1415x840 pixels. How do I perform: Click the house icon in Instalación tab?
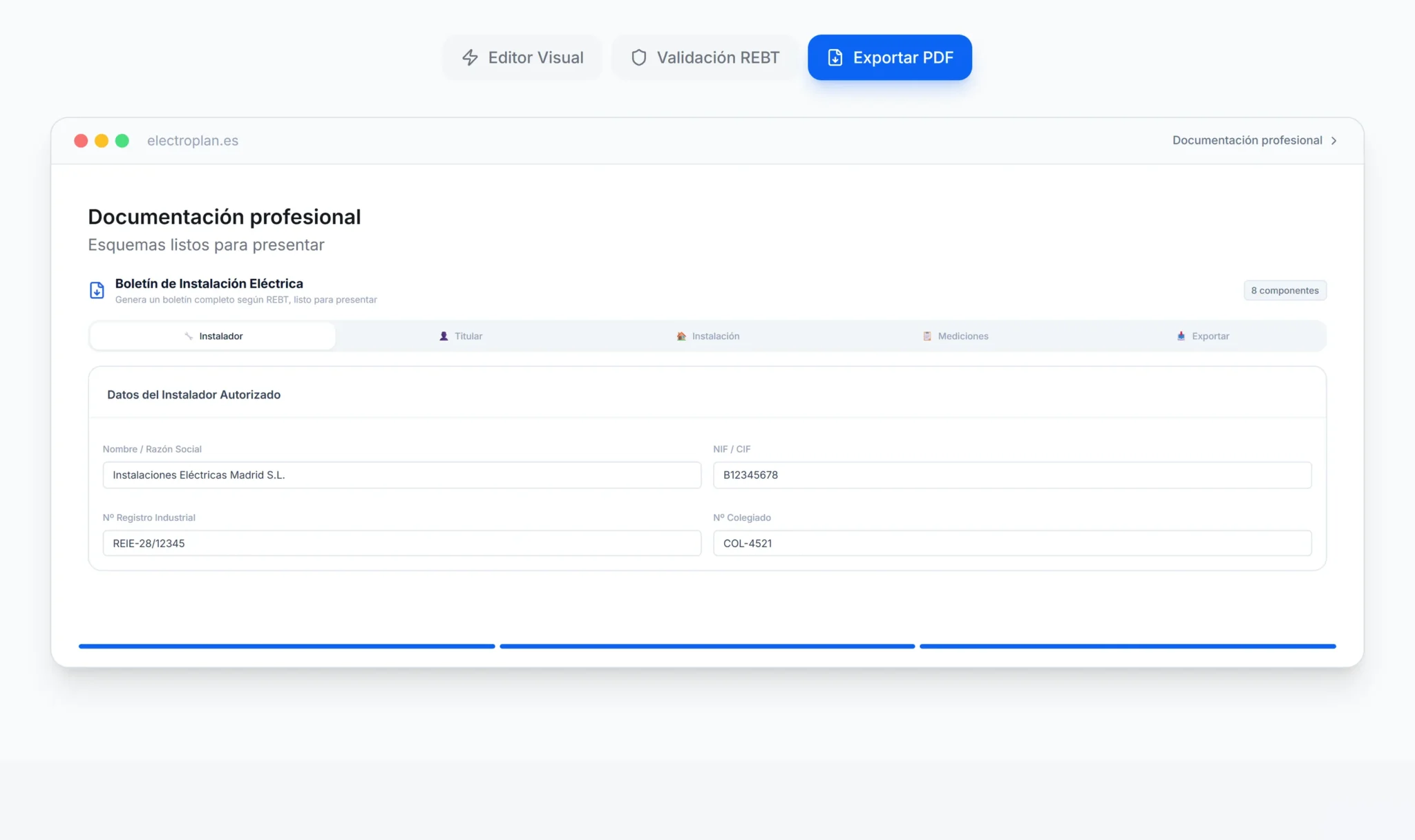[681, 336]
